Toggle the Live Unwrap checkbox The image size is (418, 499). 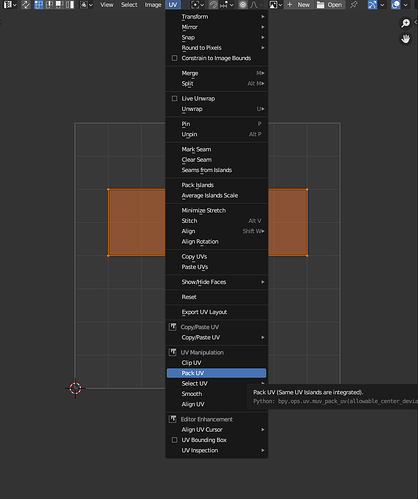(x=174, y=98)
